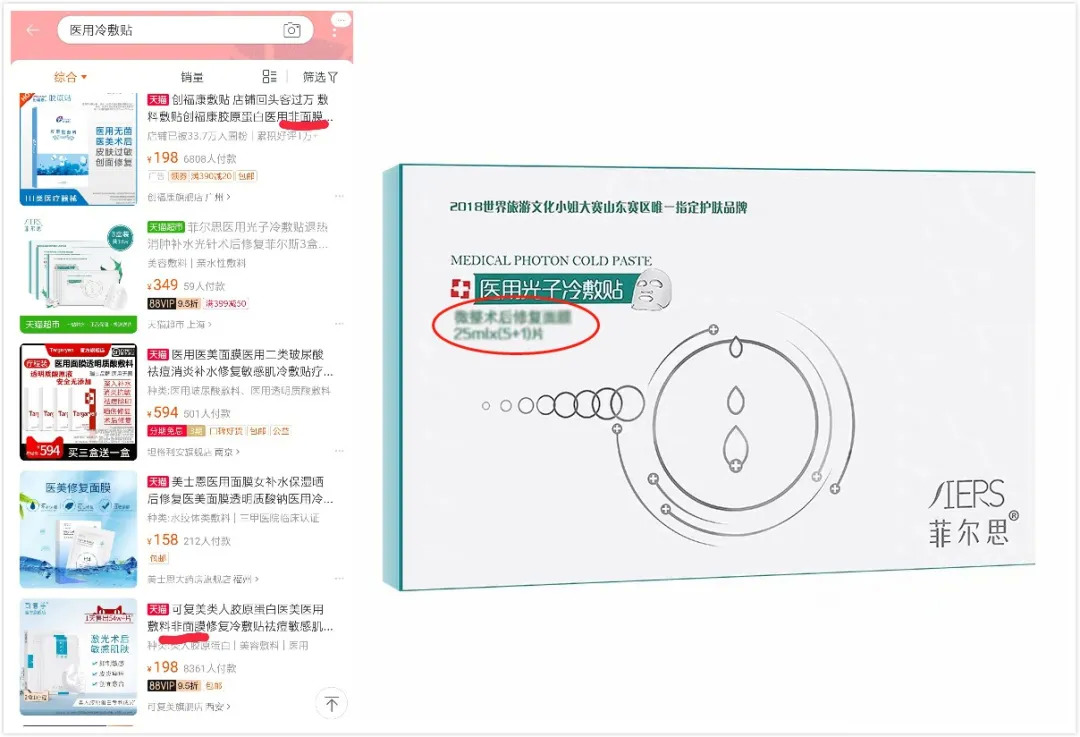
Task: Tap the back arrow icon
Action: [32, 30]
